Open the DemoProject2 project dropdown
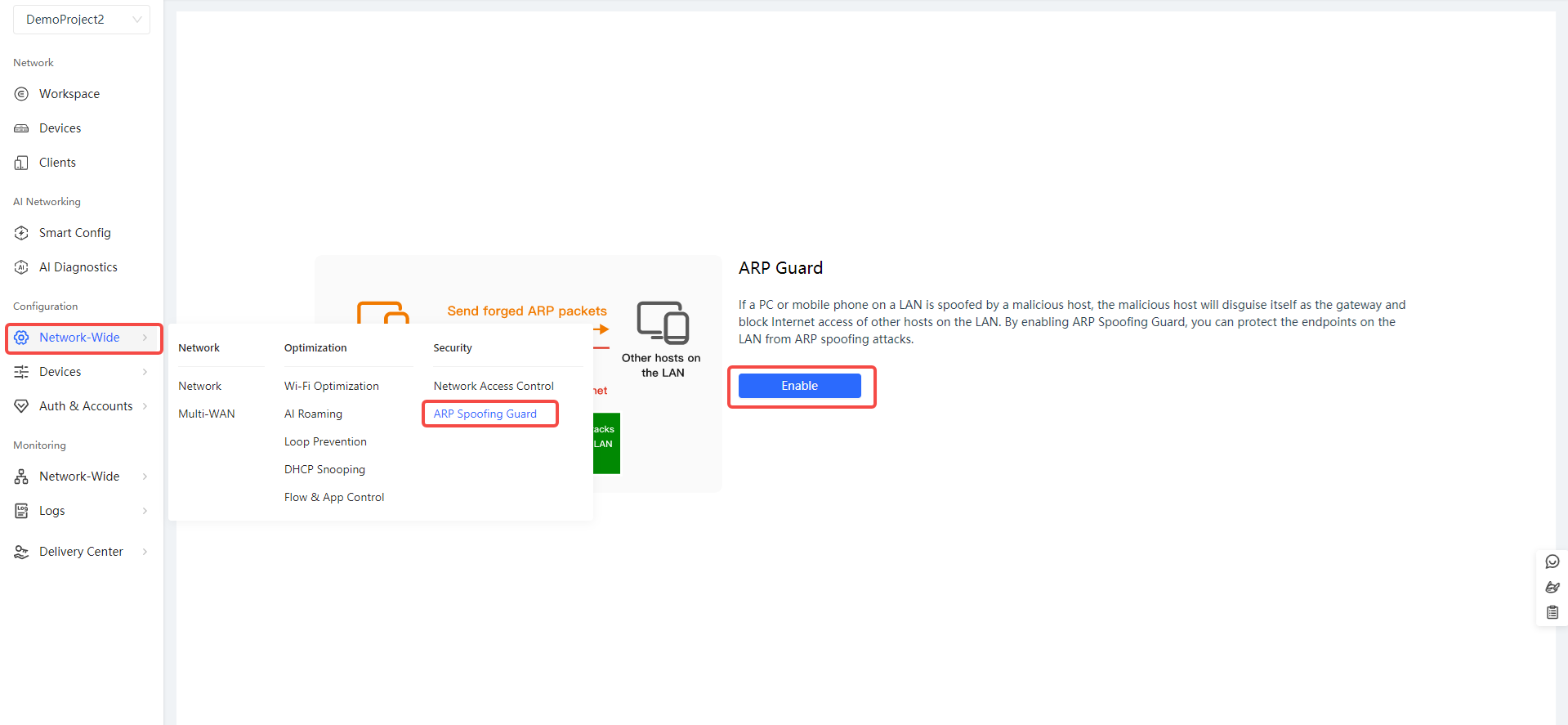1568x725 pixels. coord(82,20)
